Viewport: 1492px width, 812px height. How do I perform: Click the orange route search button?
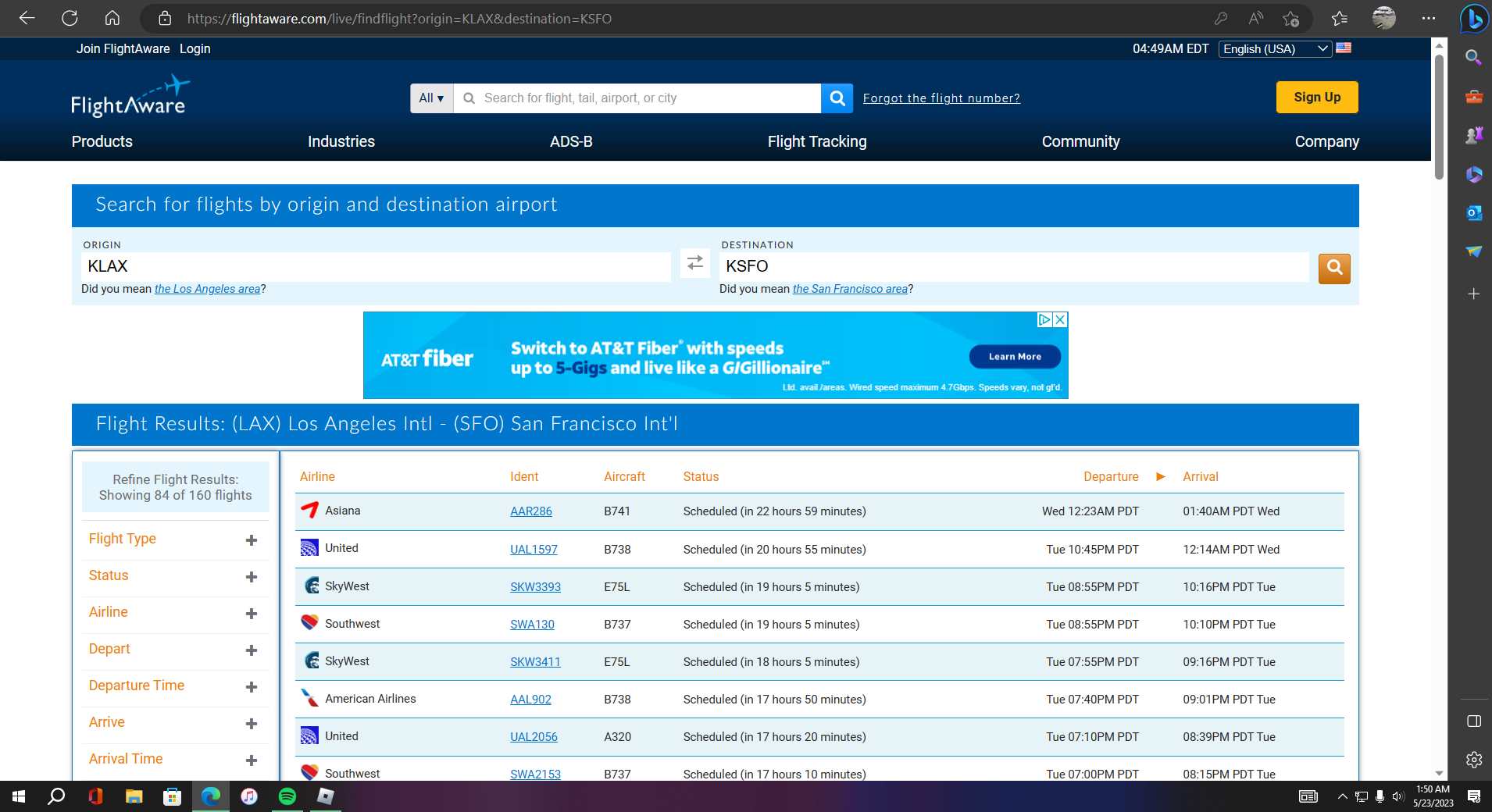point(1334,269)
